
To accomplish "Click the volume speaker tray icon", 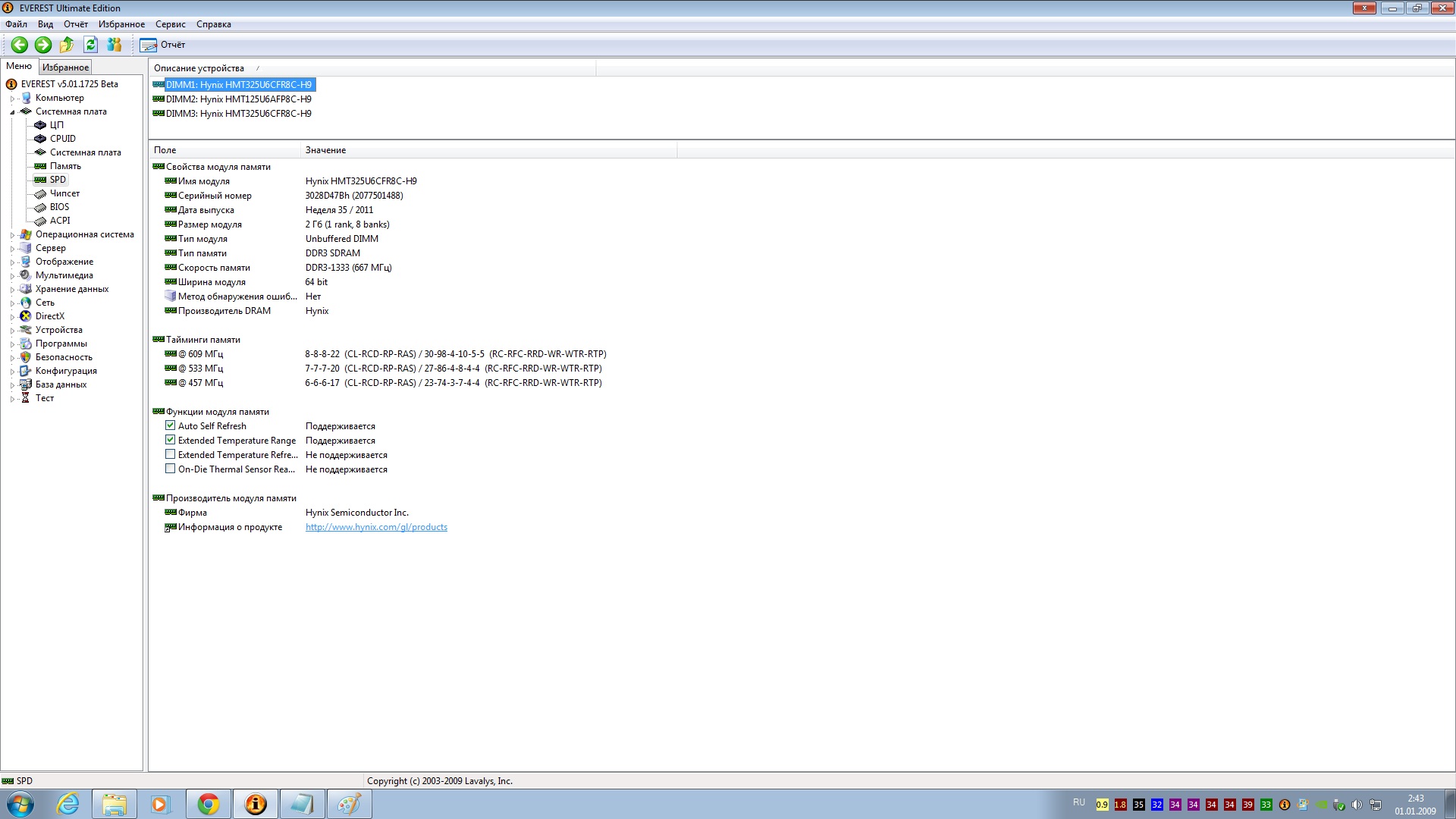I will (x=1357, y=805).
